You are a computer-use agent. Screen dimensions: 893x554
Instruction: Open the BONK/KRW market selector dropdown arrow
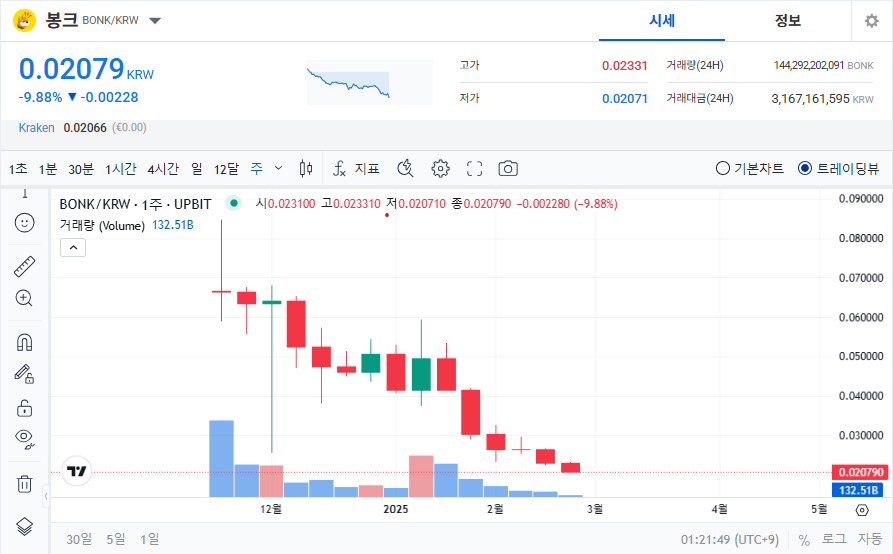click(x=155, y=21)
